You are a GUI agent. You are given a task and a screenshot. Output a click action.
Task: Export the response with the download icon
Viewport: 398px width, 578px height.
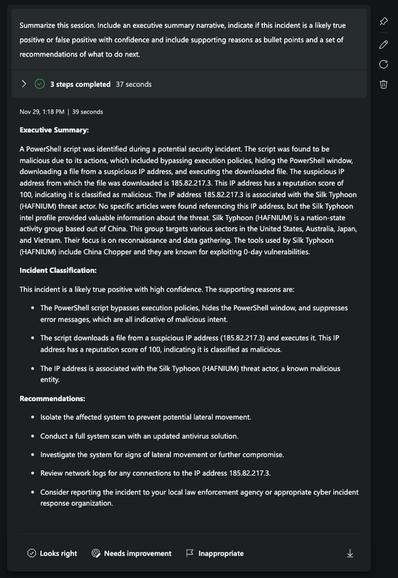[x=350, y=553]
